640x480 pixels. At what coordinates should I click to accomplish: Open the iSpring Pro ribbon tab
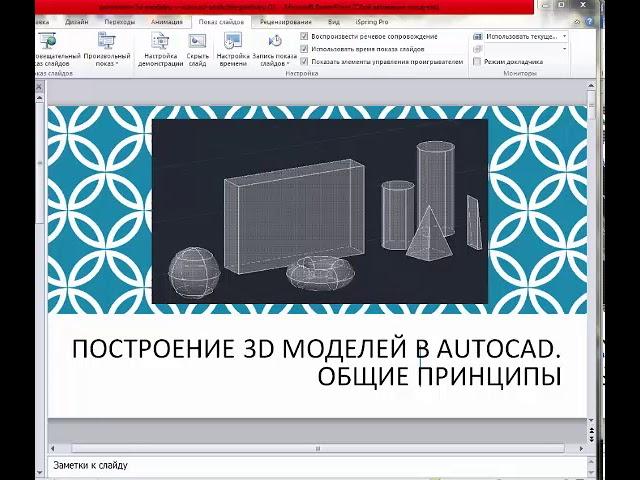point(371,22)
